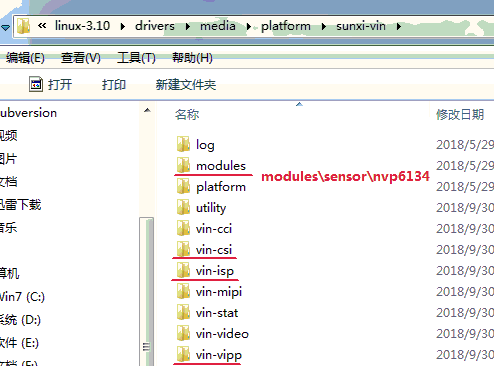
Task: Click the vin-mipi folder name
Action: (219, 292)
